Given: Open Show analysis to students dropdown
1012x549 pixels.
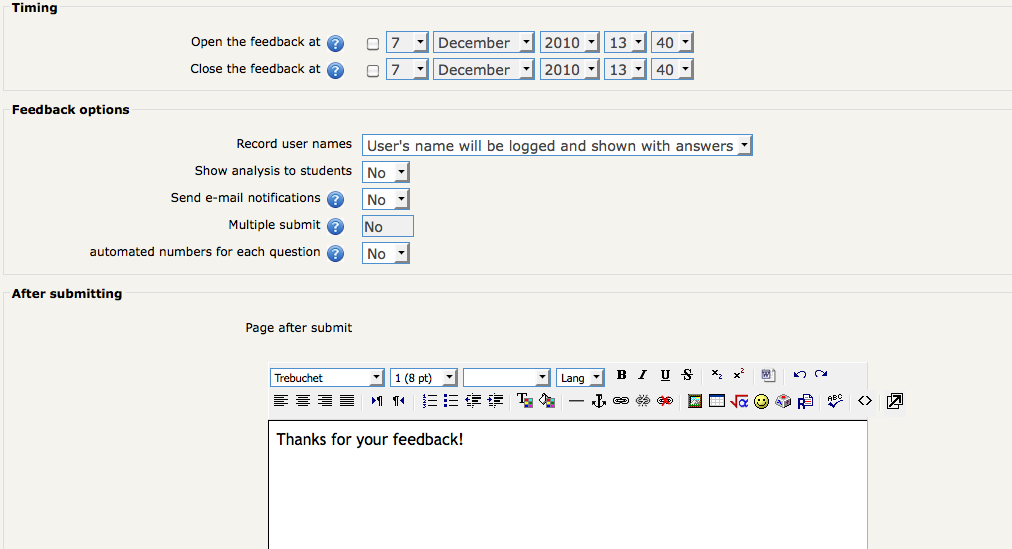Looking at the screenshot, I should tap(385, 173).
